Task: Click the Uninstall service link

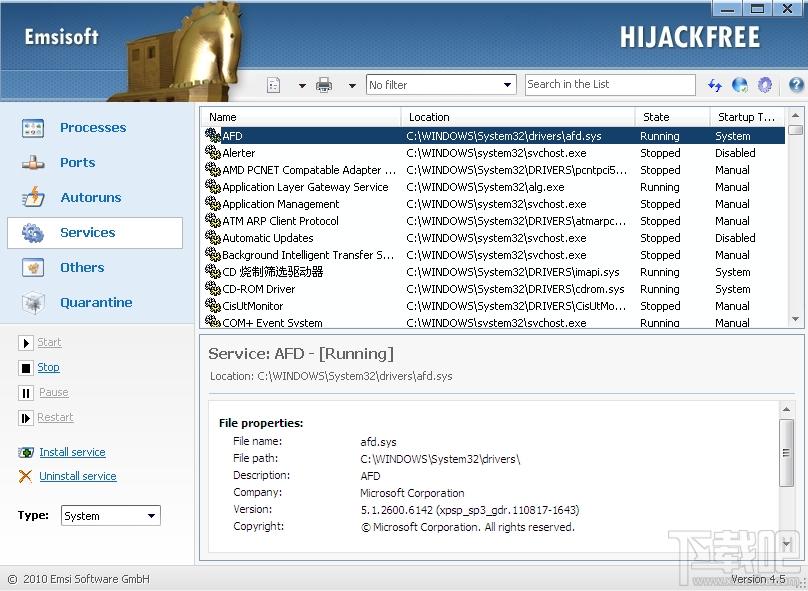Action: click(x=78, y=476)
